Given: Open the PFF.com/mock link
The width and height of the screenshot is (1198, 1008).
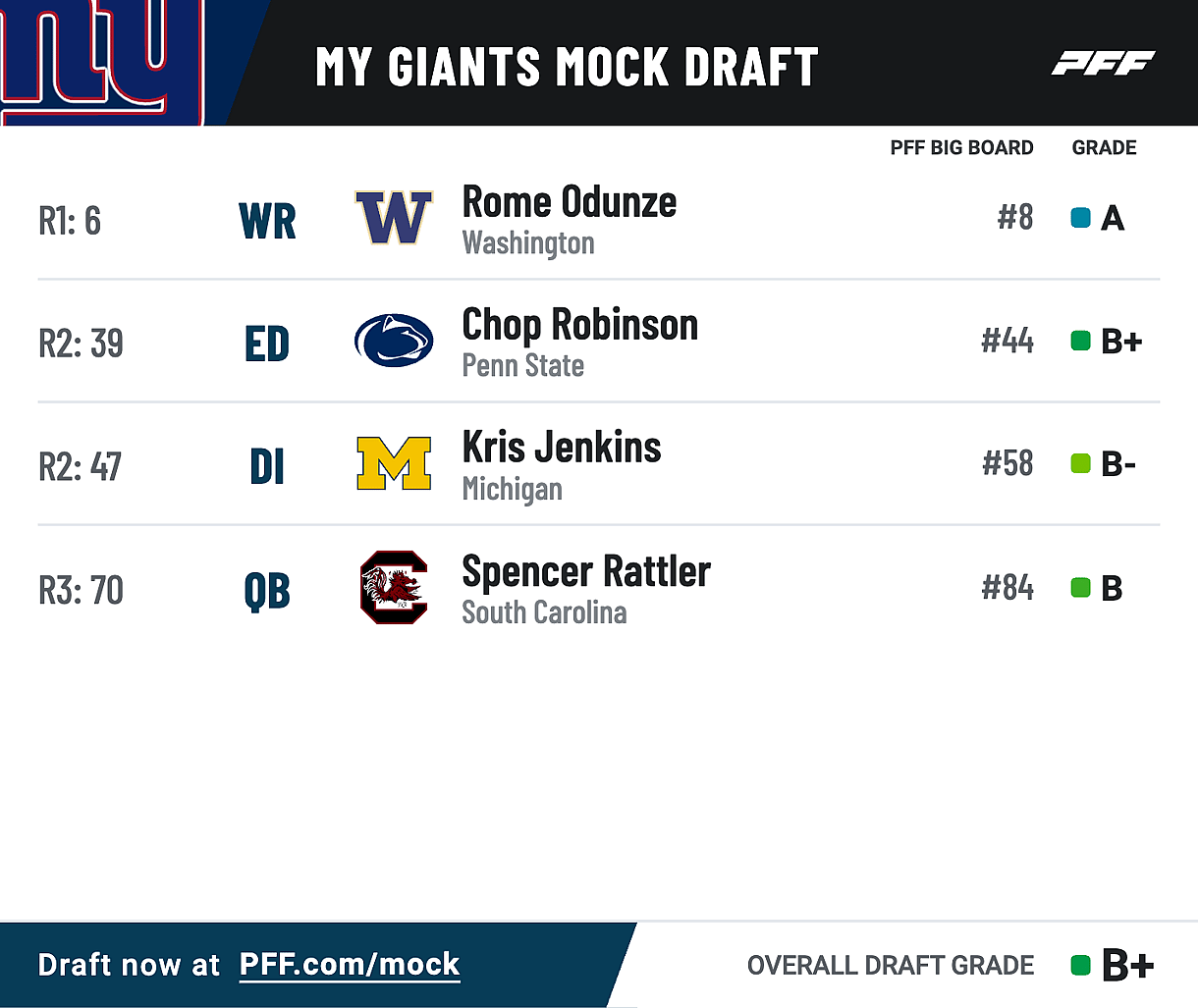Looking at the screenshot, I should tap(350, 965).
